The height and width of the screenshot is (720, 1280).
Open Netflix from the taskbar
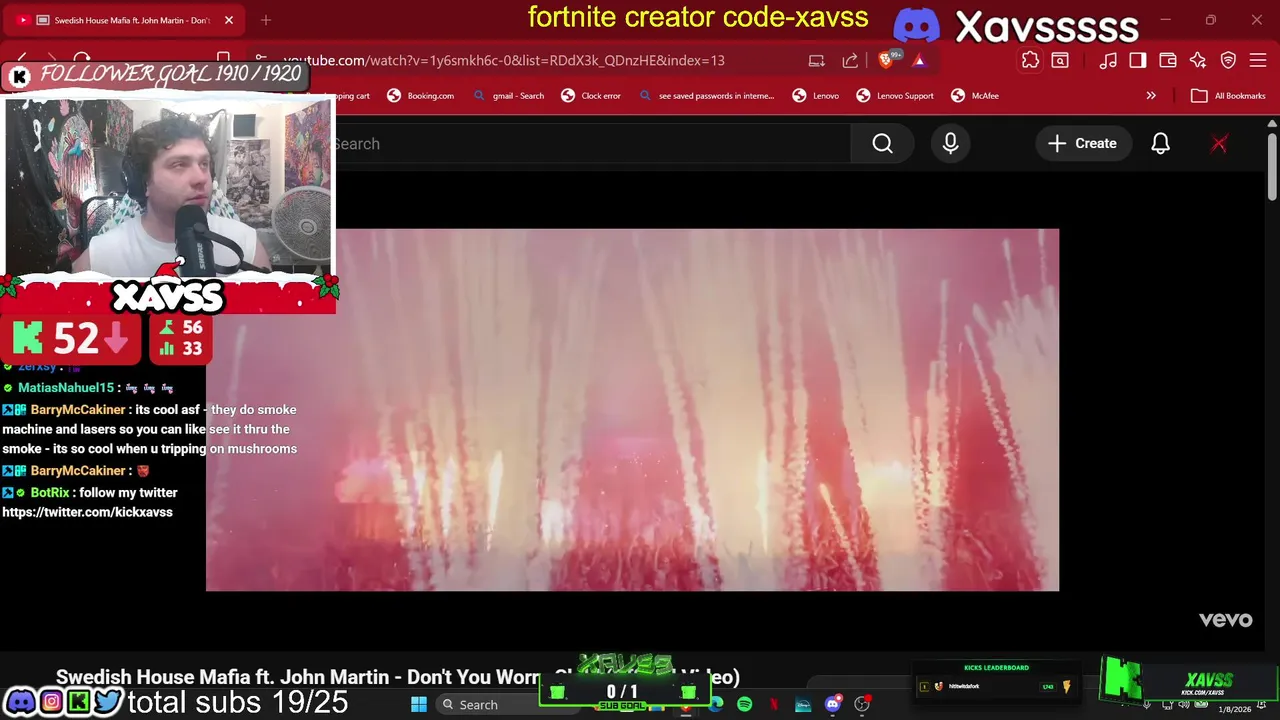point(773,705)
